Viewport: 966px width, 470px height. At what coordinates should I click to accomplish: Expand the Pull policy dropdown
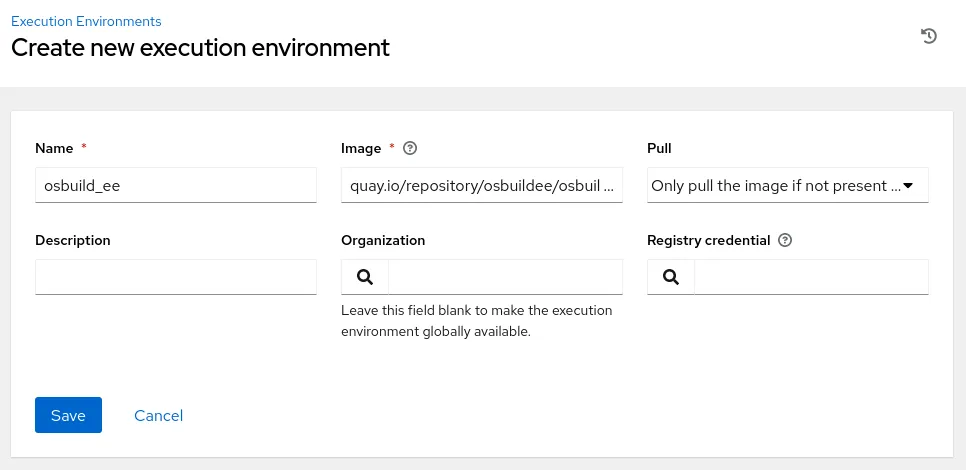click(x=787, y=185)
